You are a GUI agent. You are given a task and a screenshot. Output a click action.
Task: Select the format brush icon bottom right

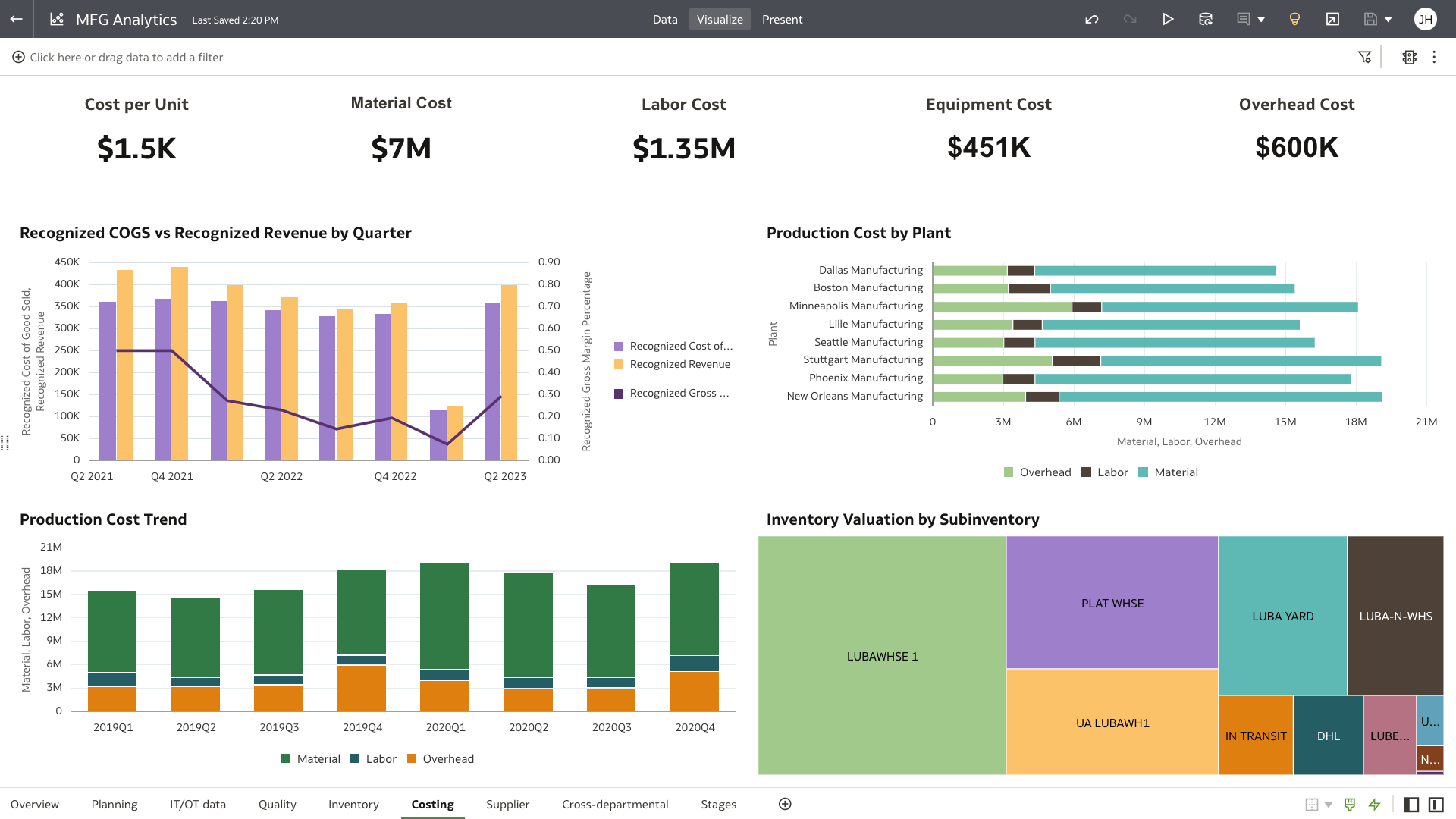[1351, 804]
